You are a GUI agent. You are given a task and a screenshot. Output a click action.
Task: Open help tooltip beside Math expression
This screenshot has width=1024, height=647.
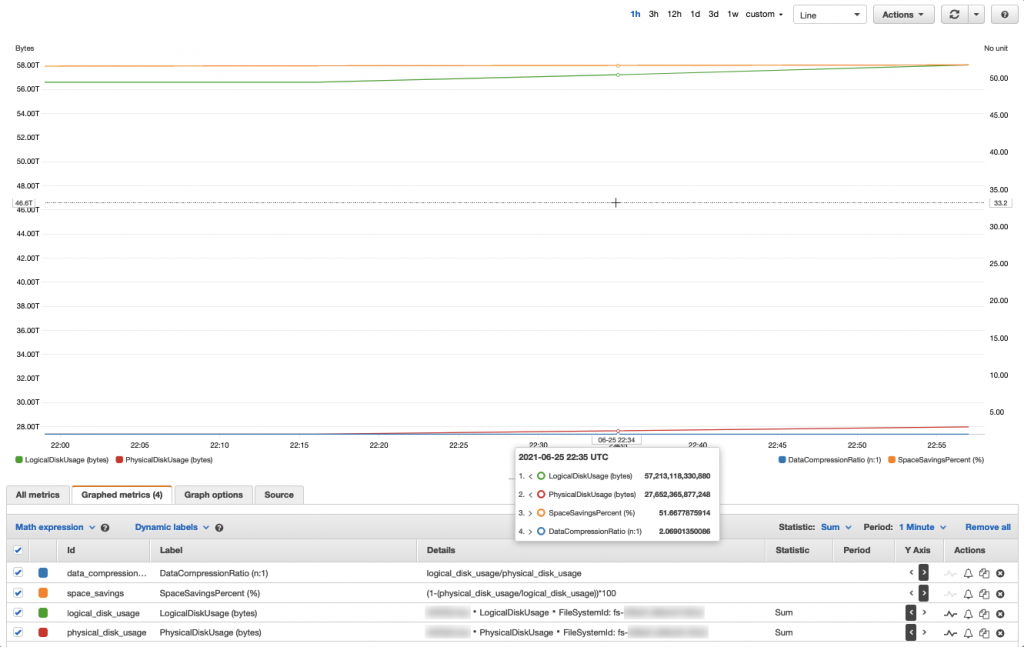point(104,527)
